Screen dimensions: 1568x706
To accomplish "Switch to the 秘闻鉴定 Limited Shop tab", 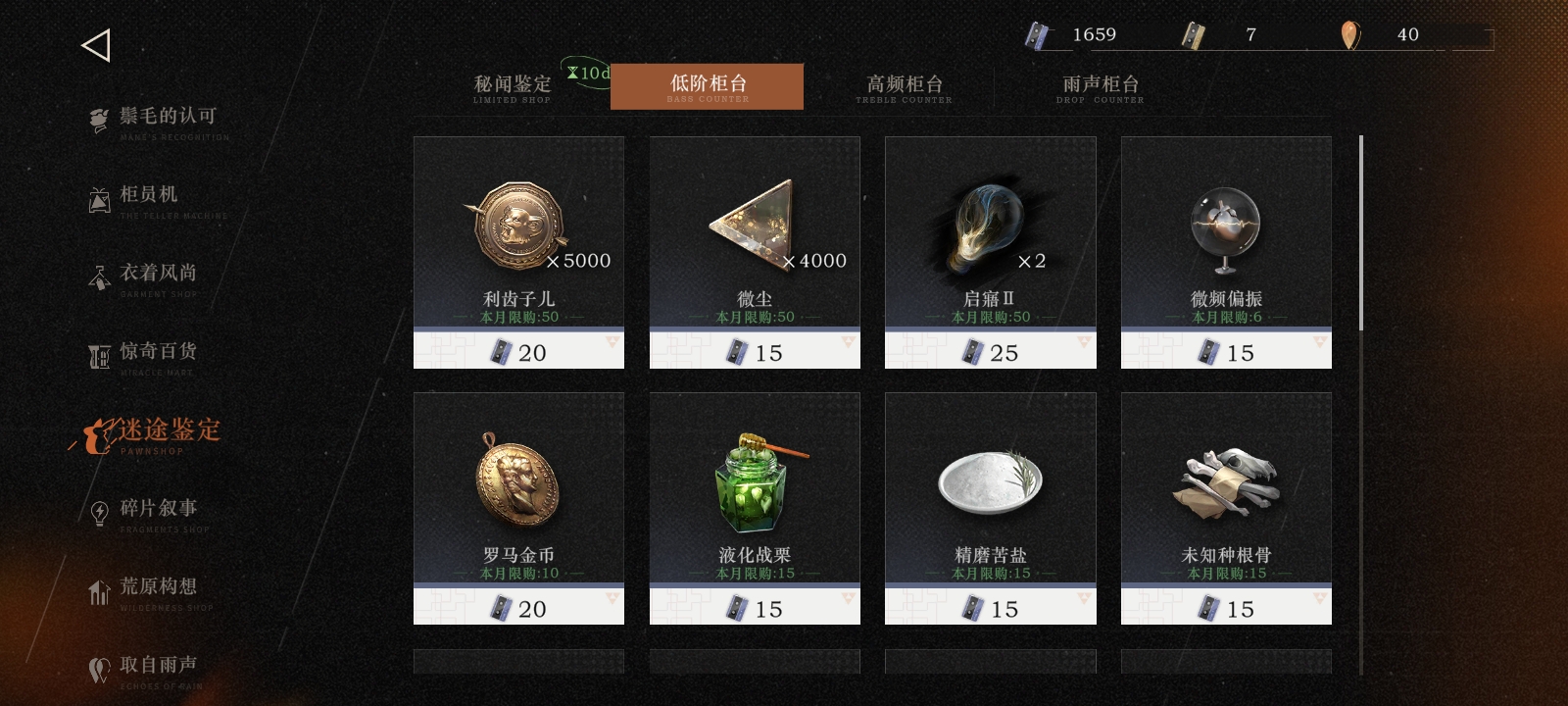I will (x=513, y=87).
